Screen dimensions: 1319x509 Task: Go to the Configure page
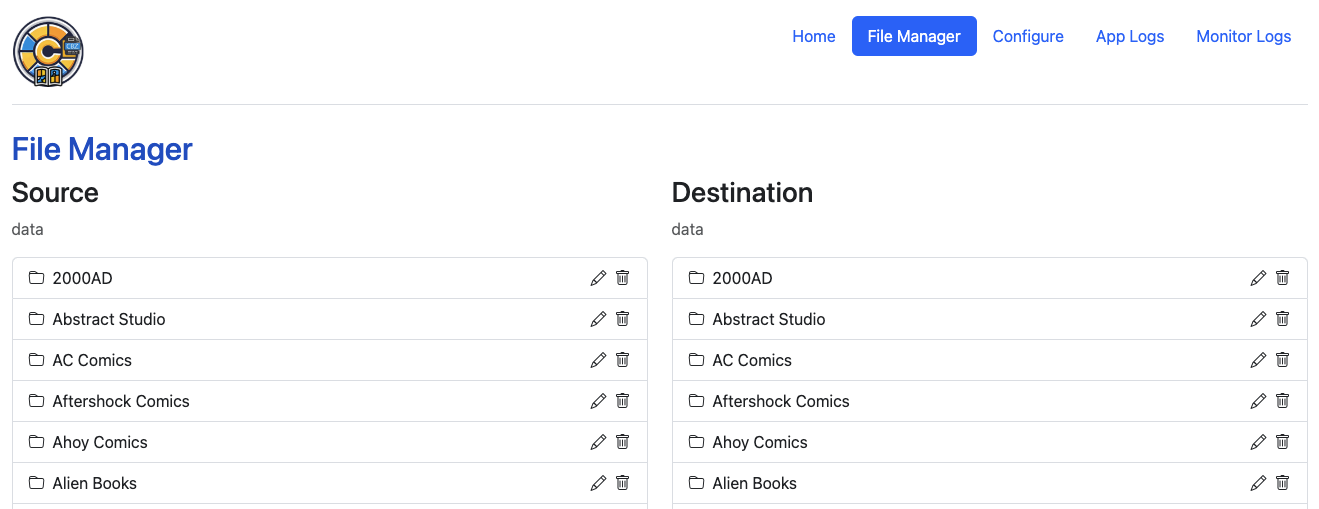[x=1027, y=36]
